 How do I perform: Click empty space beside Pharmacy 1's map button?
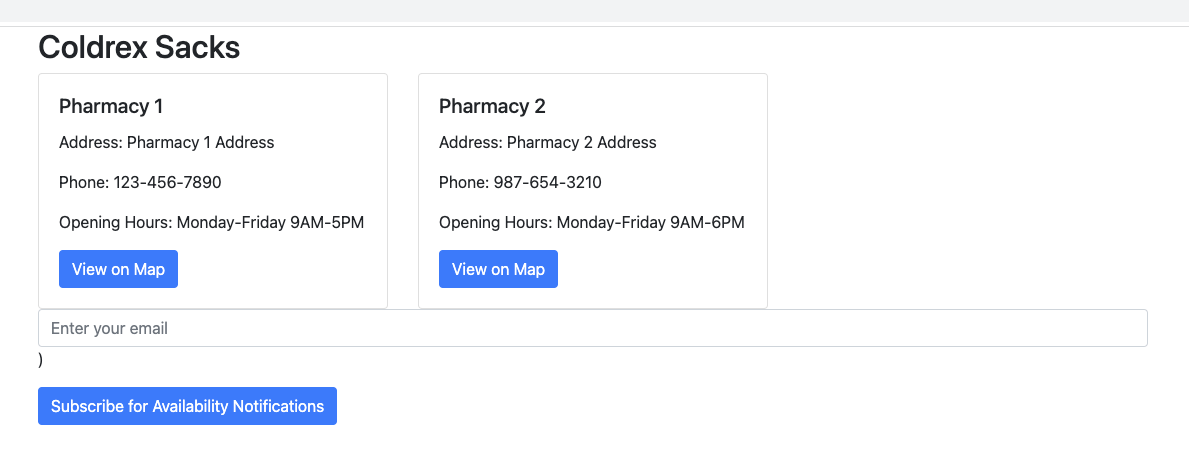coord(280,269)
